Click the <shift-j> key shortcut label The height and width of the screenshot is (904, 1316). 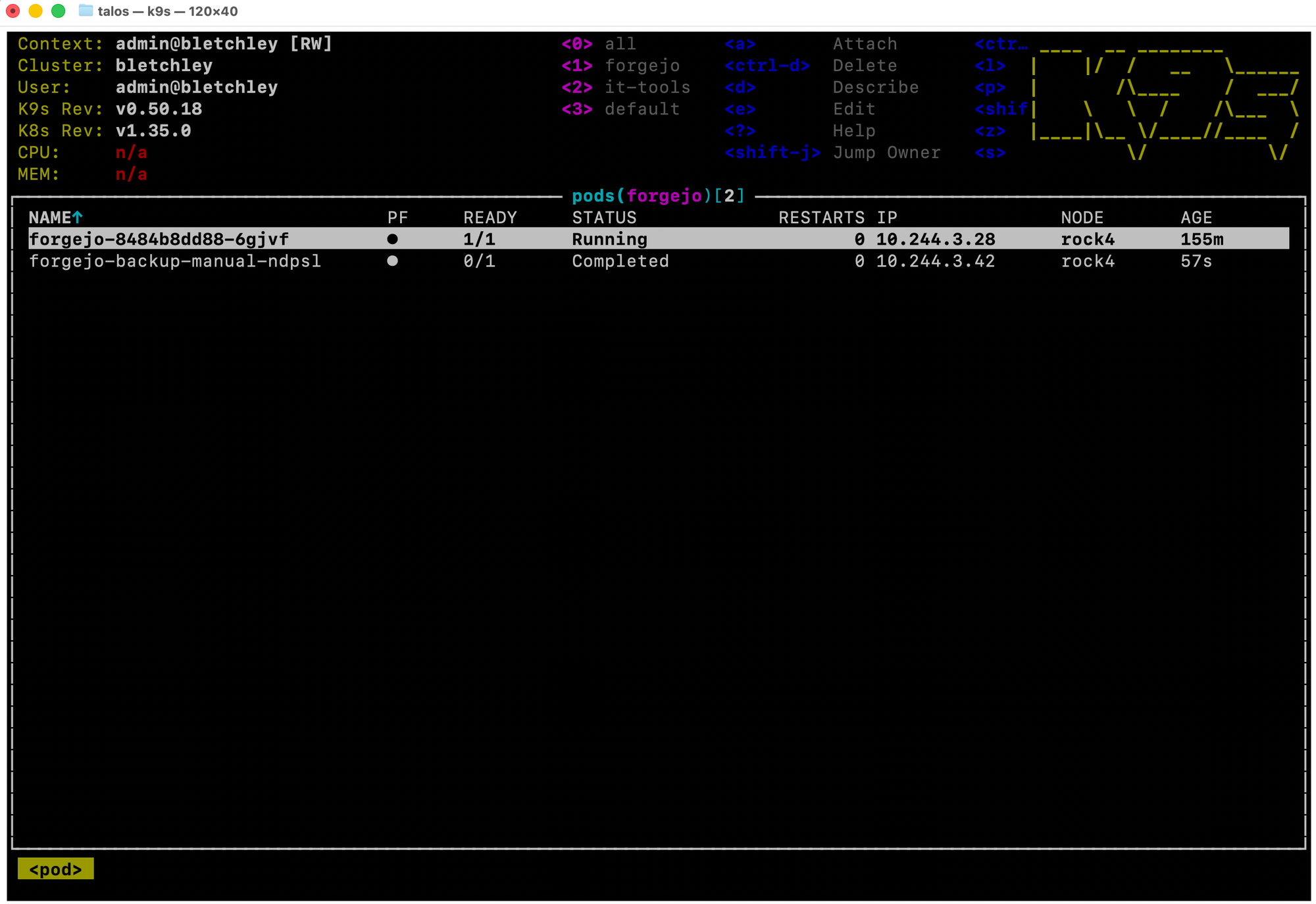click(772, 152)
